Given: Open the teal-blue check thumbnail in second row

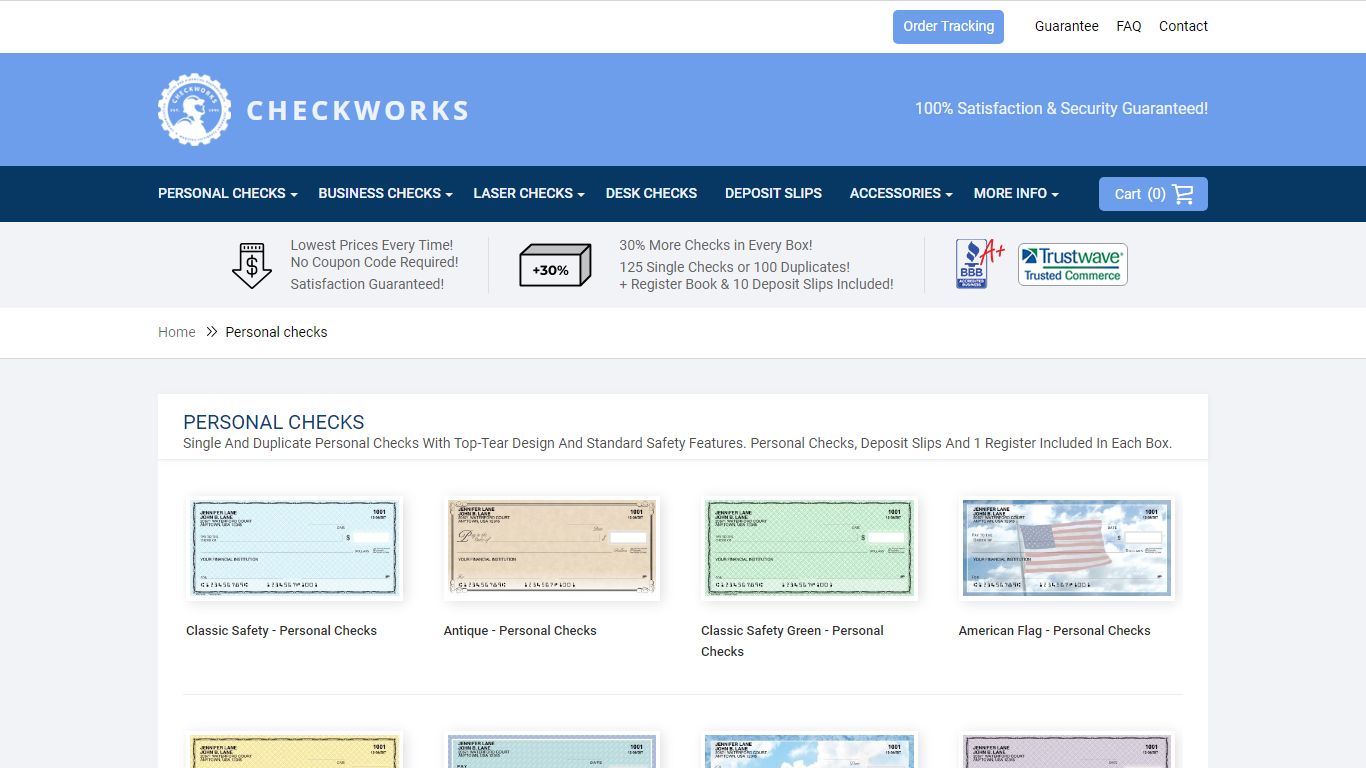Looking at the screenshot, I should tap(552, 750).
